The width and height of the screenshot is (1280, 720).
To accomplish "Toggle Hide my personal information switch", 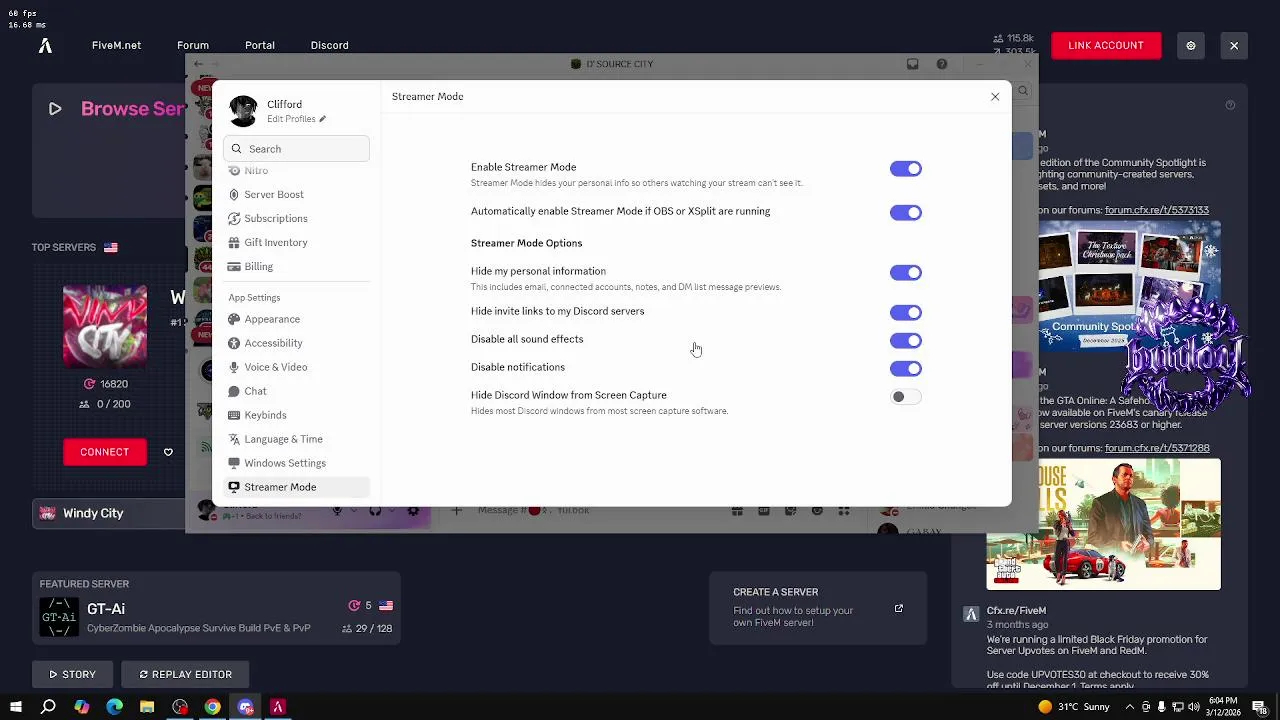I will click(905, 273).
